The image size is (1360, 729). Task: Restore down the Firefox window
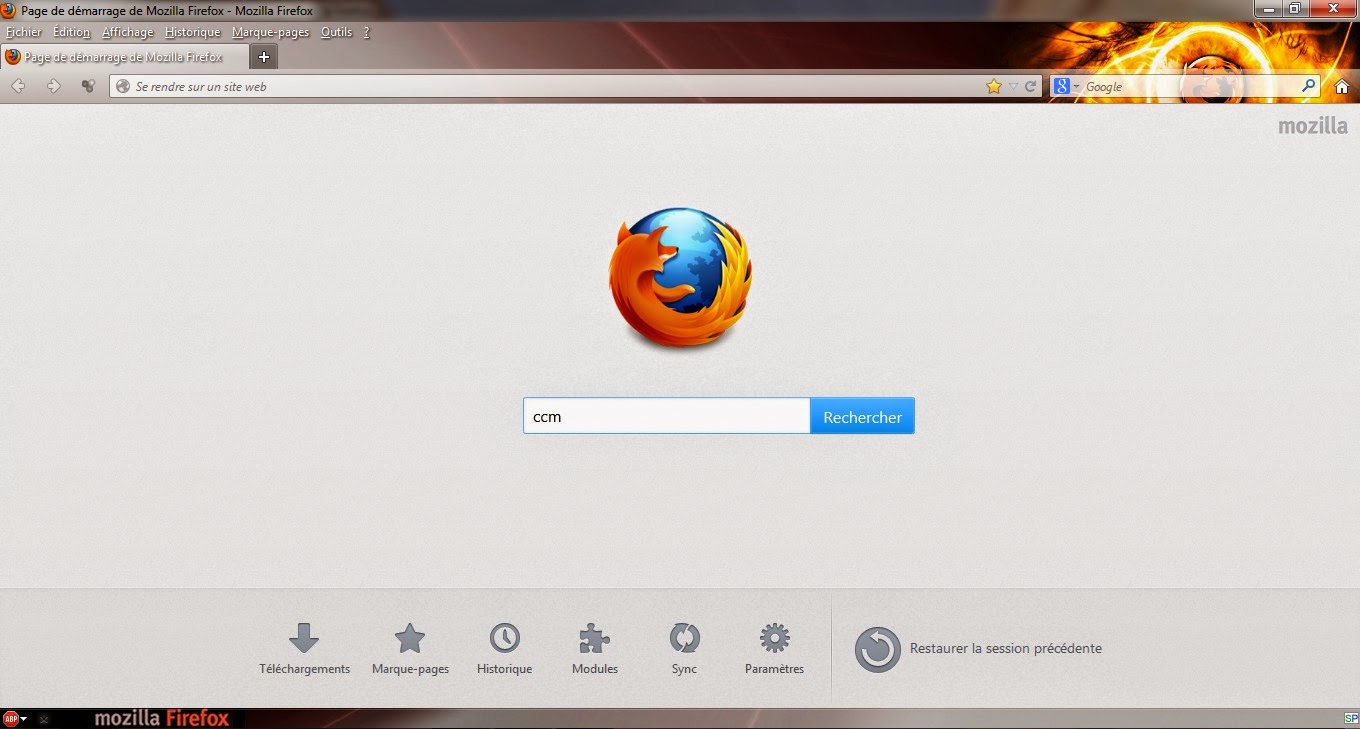(x=1295, y=9)
